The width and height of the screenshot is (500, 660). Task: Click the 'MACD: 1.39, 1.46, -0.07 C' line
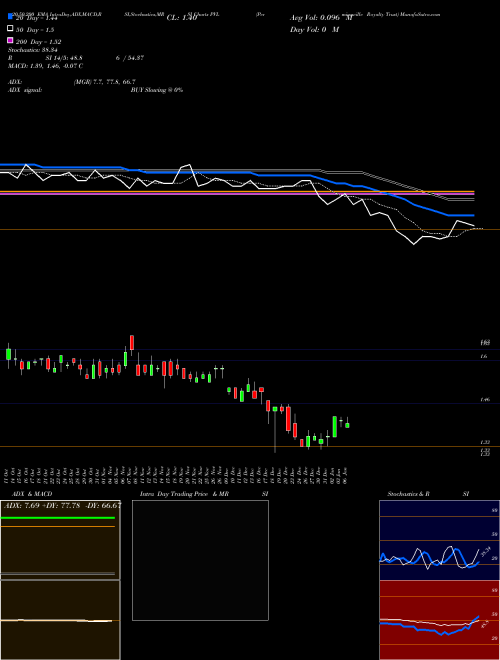45,66
